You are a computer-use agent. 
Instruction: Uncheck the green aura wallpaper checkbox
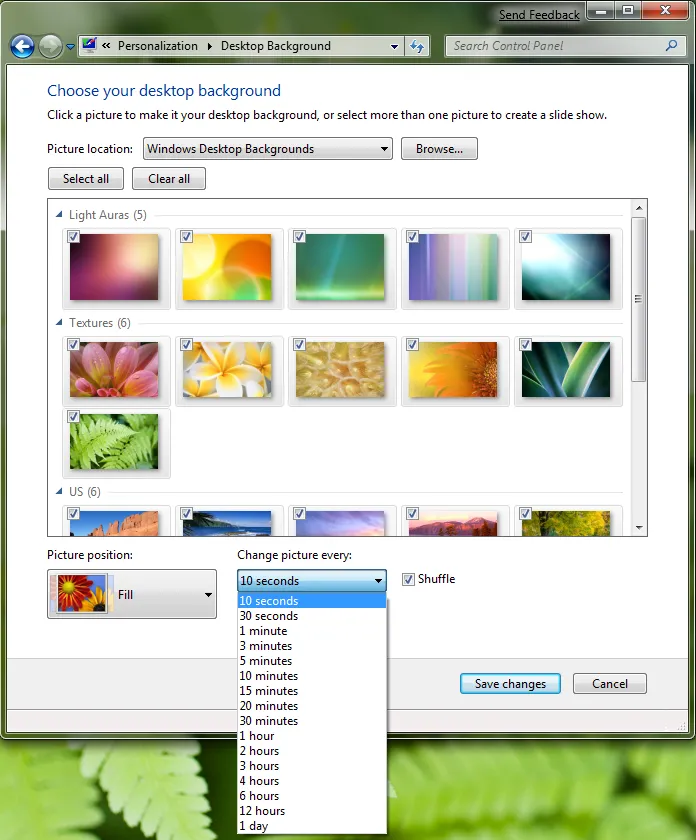pos(300,236)
